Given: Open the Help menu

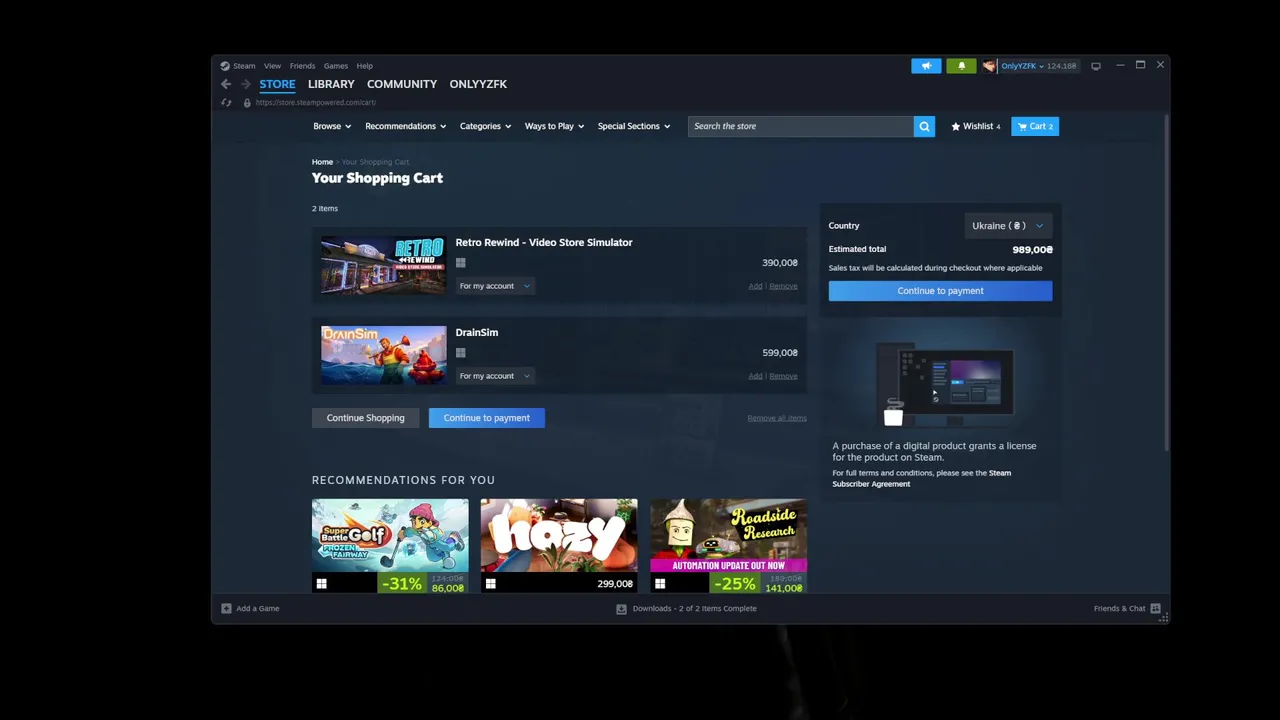Looking at the screenshot, I should [365, 66].
